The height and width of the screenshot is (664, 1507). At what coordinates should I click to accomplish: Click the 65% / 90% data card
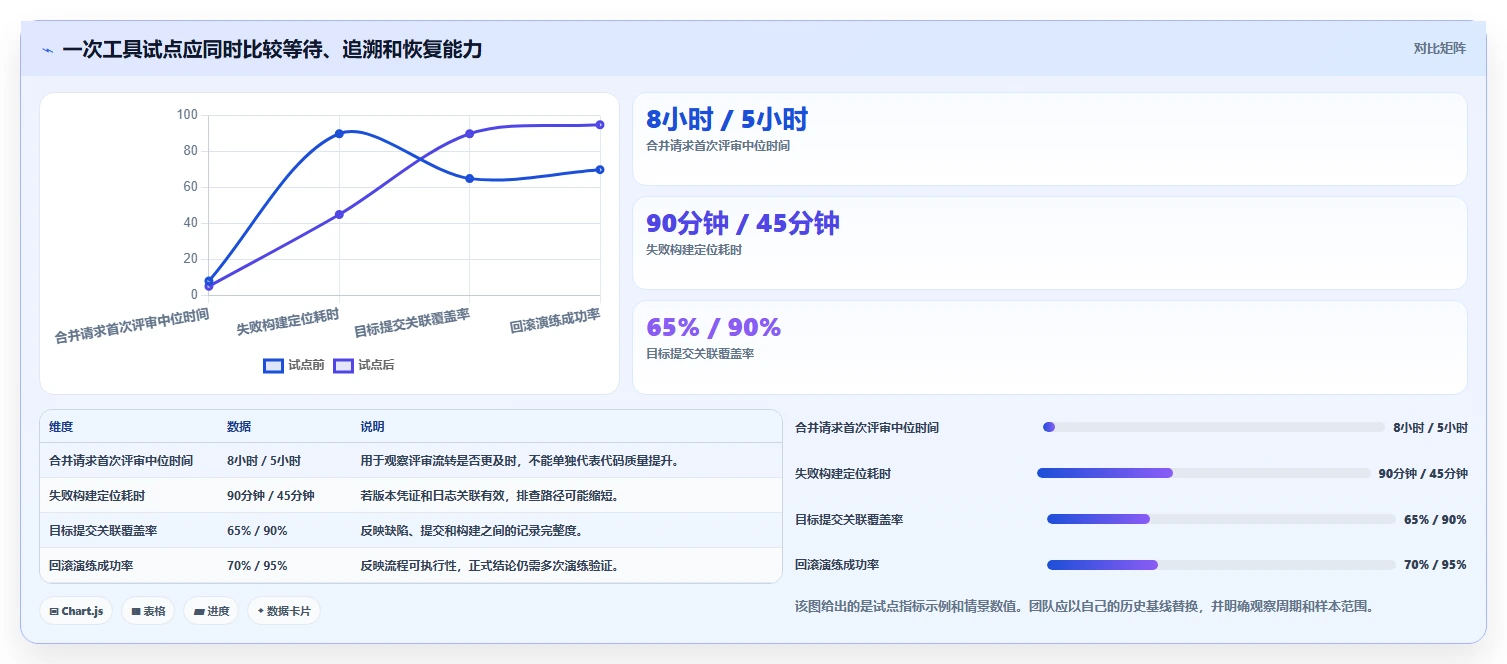pos(1049,347)
